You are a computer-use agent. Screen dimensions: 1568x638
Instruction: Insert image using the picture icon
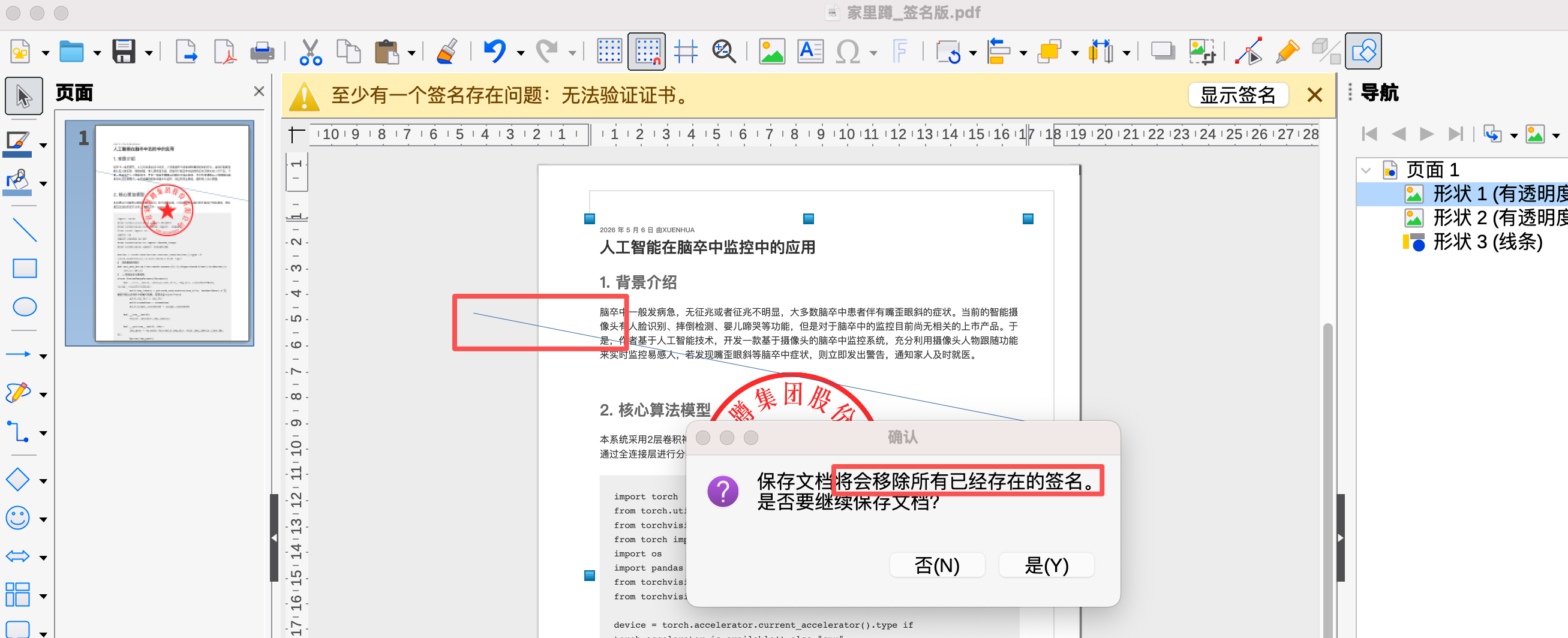(x=771, y=51)
